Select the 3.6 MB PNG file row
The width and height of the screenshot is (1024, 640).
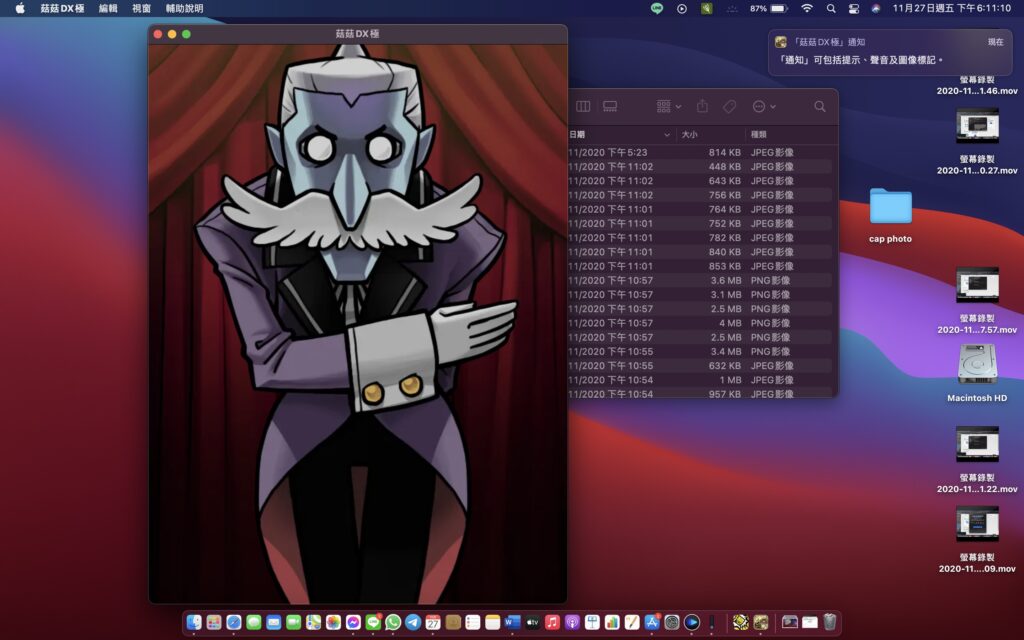[702, 281]
